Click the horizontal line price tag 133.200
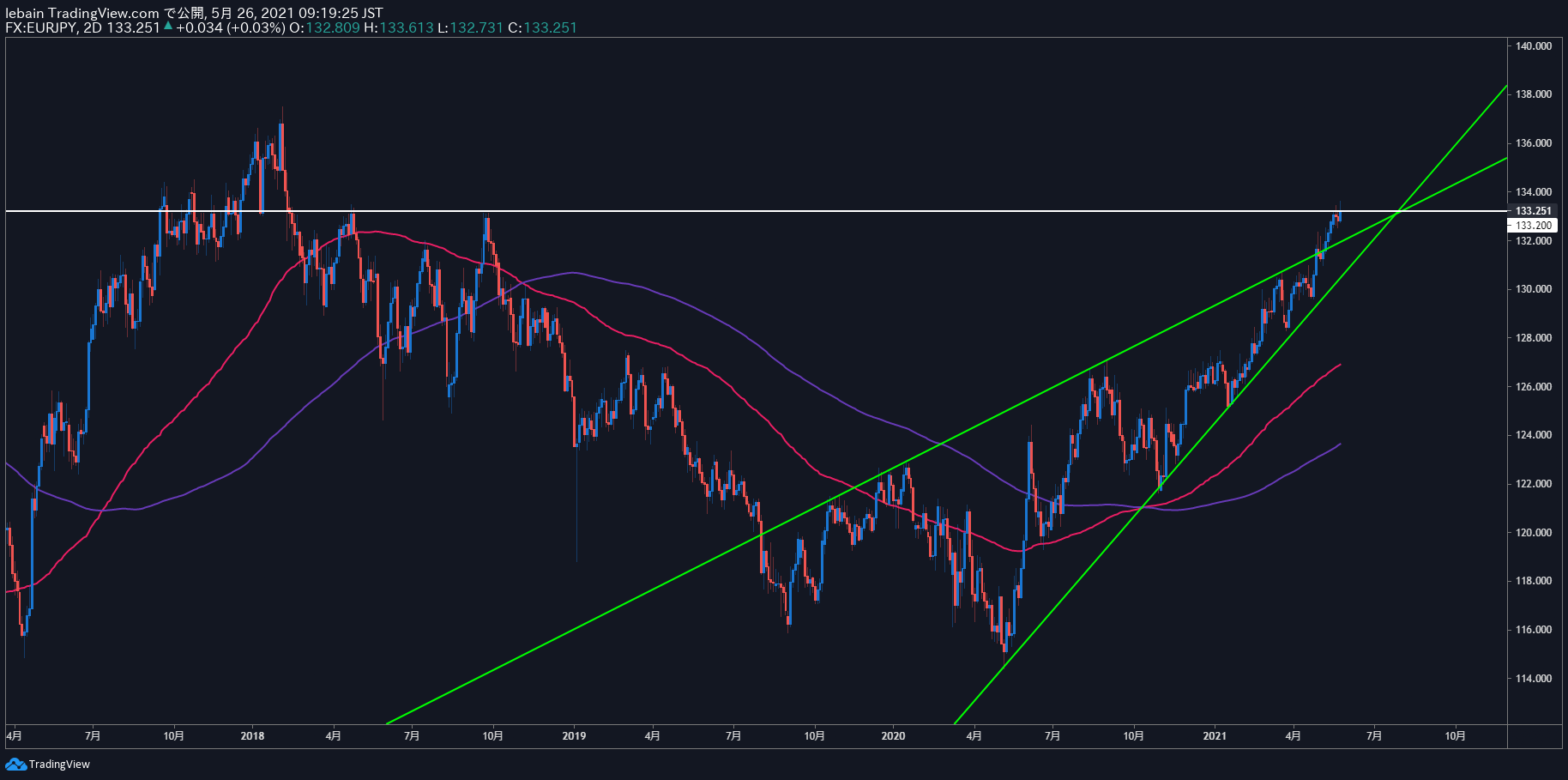The width and height of the screenshot is (1568, 780). [x=1533, y=226]
